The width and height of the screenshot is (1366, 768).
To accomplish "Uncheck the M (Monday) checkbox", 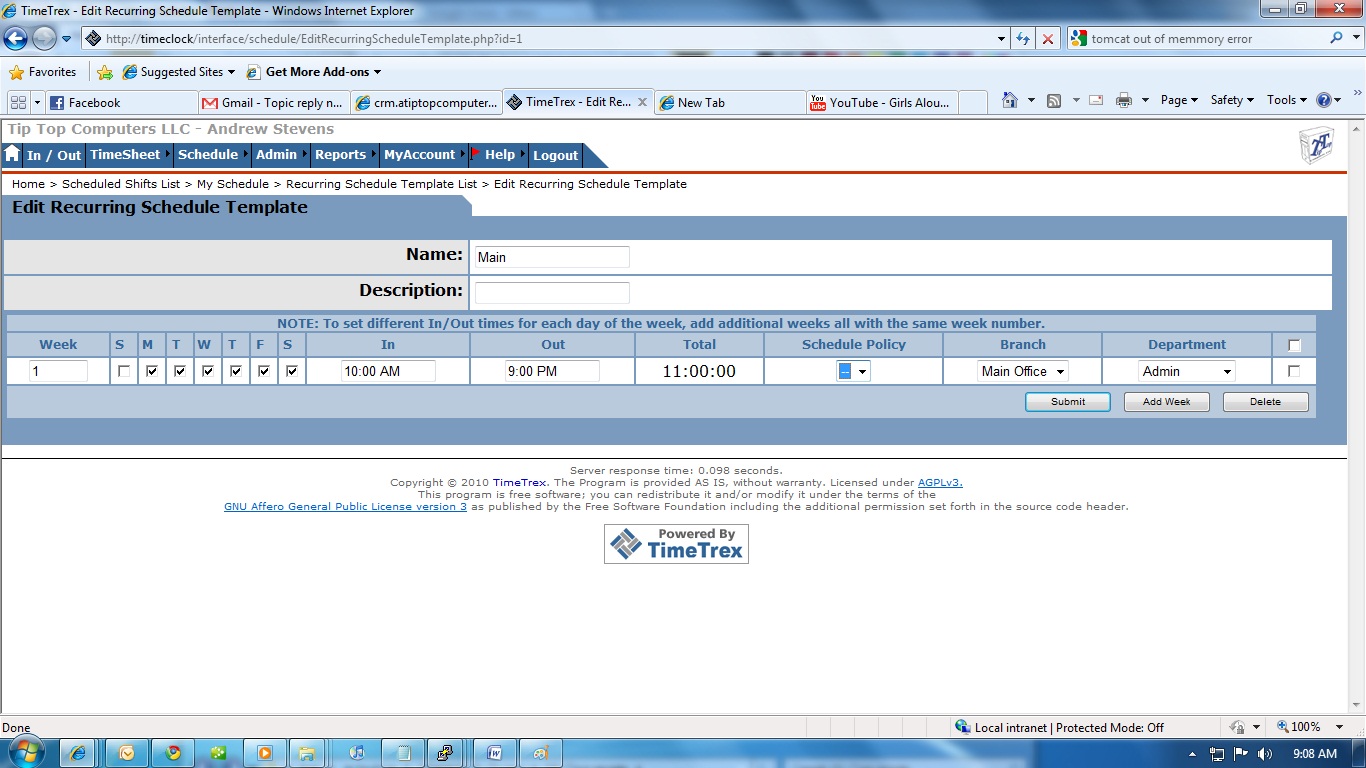I will [x=152, y=371].
